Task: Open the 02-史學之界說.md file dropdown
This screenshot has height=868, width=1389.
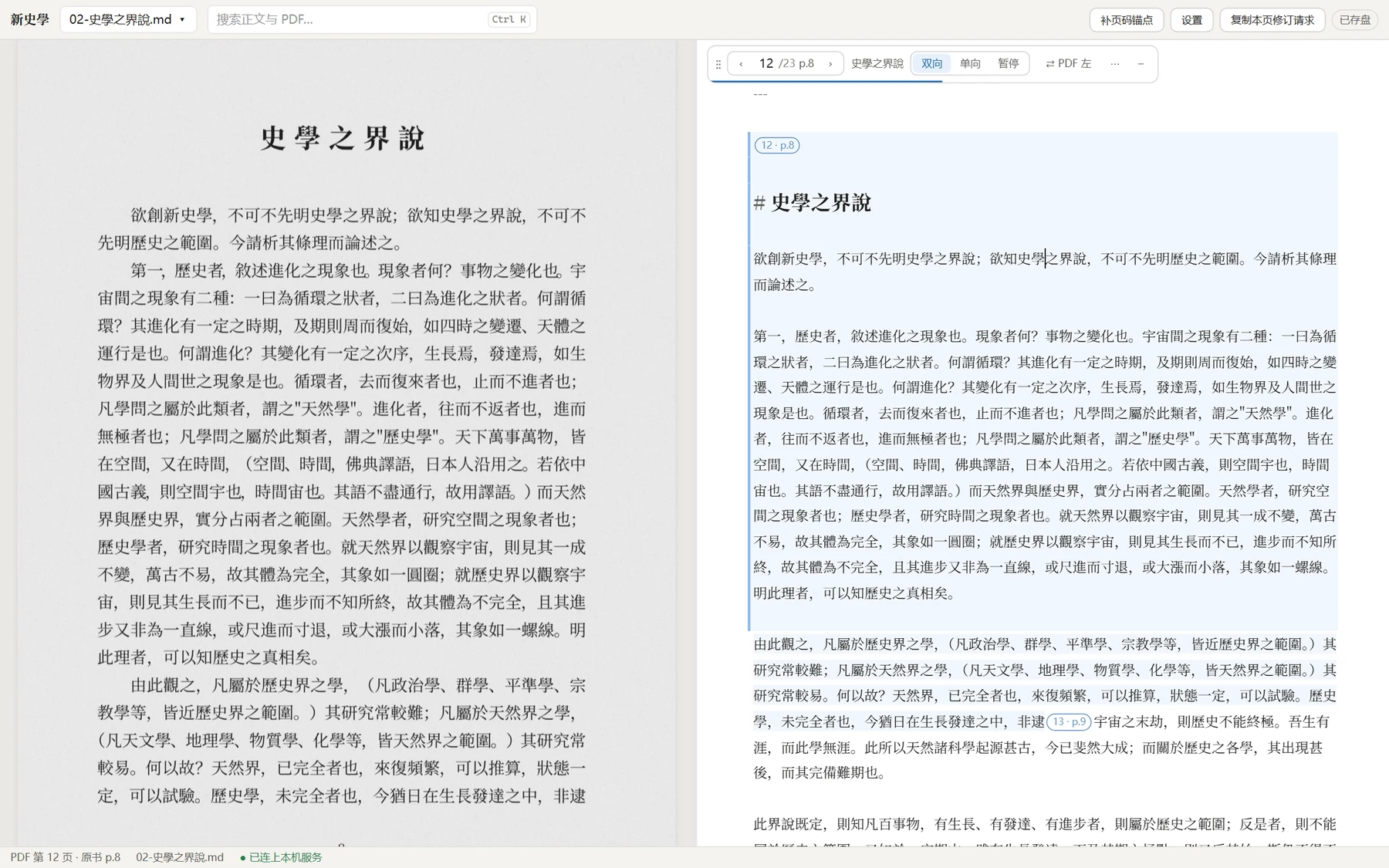Action: click(x=128, y=19)
